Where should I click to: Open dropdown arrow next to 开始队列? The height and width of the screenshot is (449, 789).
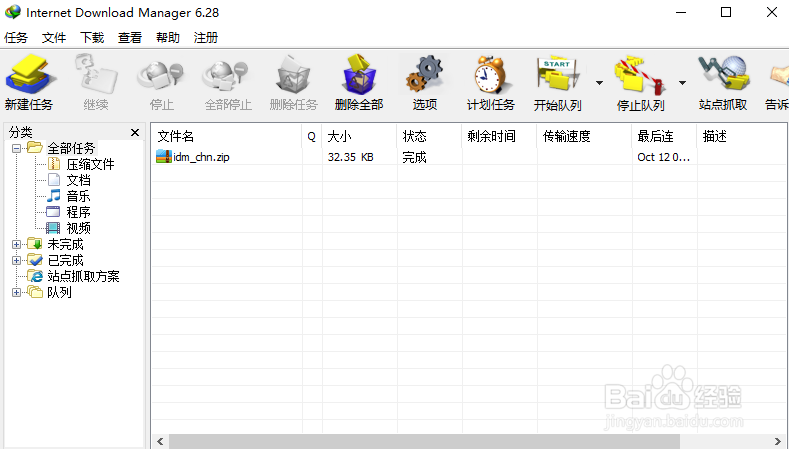click(599, 83)
